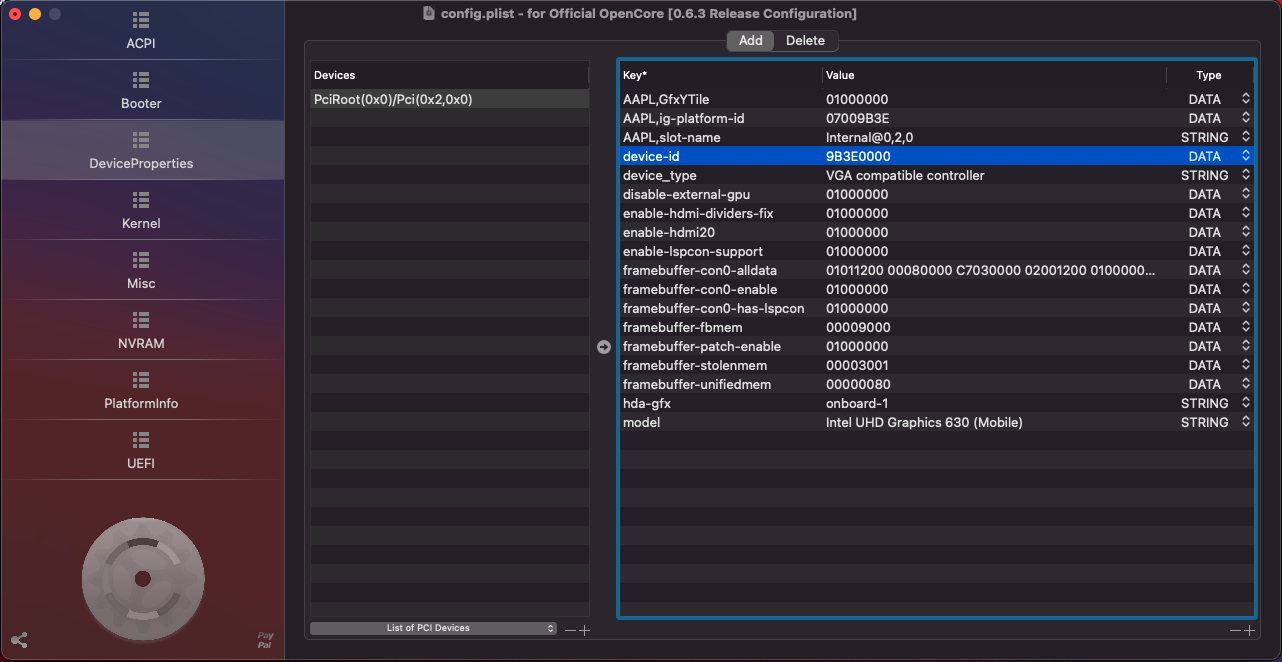Viewport: 1282px width, 662px height.
Task: Click the PayPal donate icon
Action: pyautogui.click(x=265, y=640)
